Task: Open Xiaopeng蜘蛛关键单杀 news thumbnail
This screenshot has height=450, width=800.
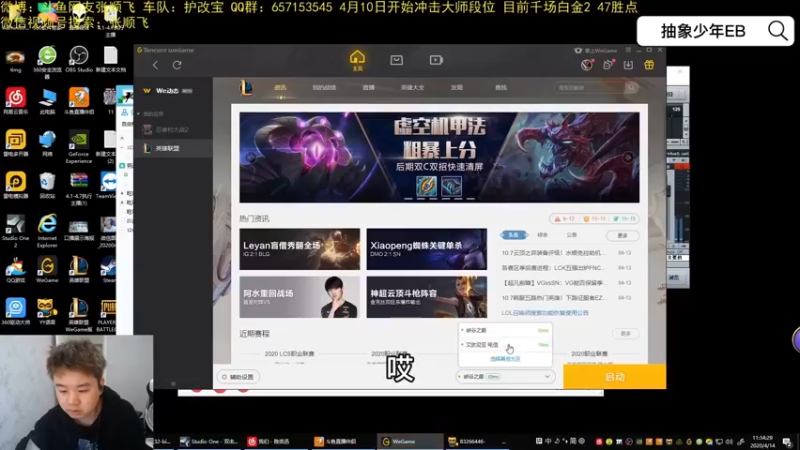Action: click(x=427, y=249)
